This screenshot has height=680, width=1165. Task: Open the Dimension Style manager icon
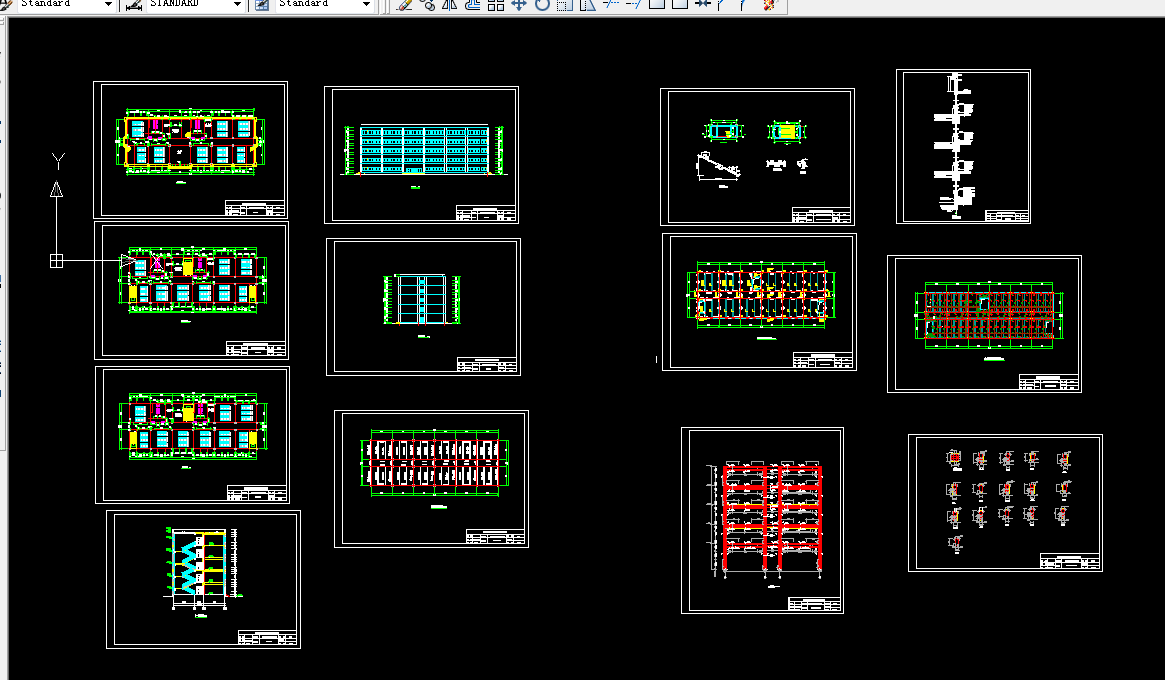pyautogui.click(x=134, y=4)
